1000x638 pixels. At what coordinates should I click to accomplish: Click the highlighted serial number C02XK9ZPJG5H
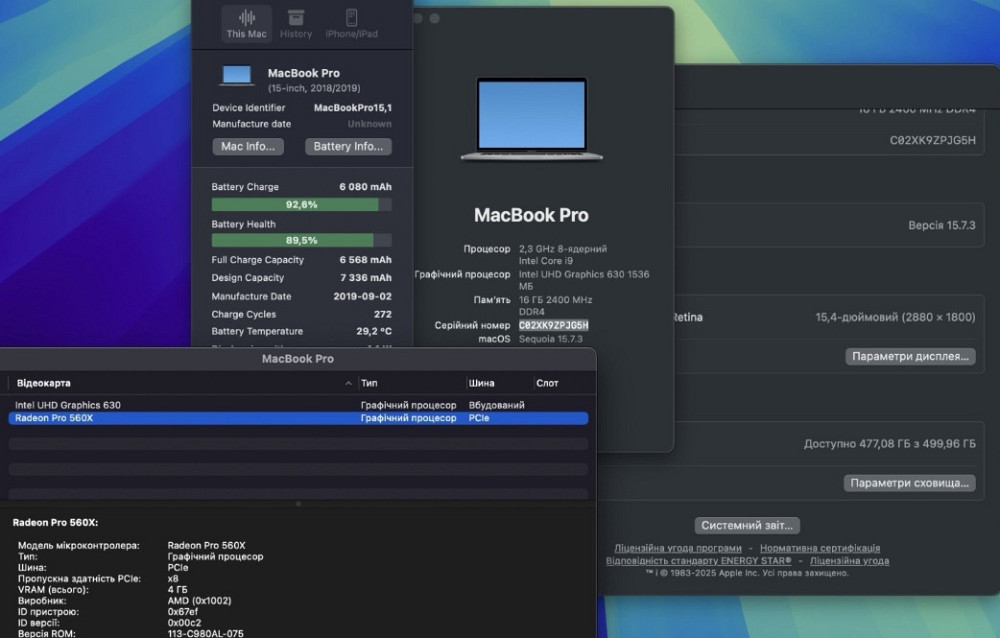[553, 325]
